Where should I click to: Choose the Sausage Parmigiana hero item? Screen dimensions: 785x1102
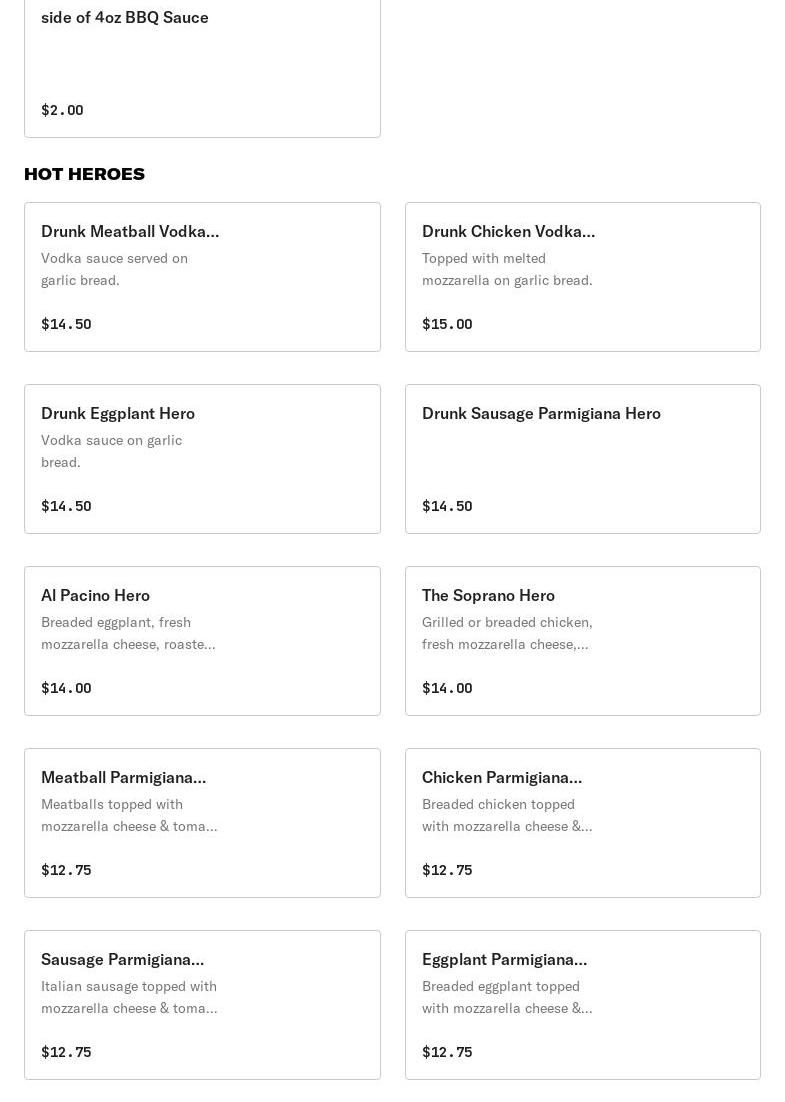202,1005
